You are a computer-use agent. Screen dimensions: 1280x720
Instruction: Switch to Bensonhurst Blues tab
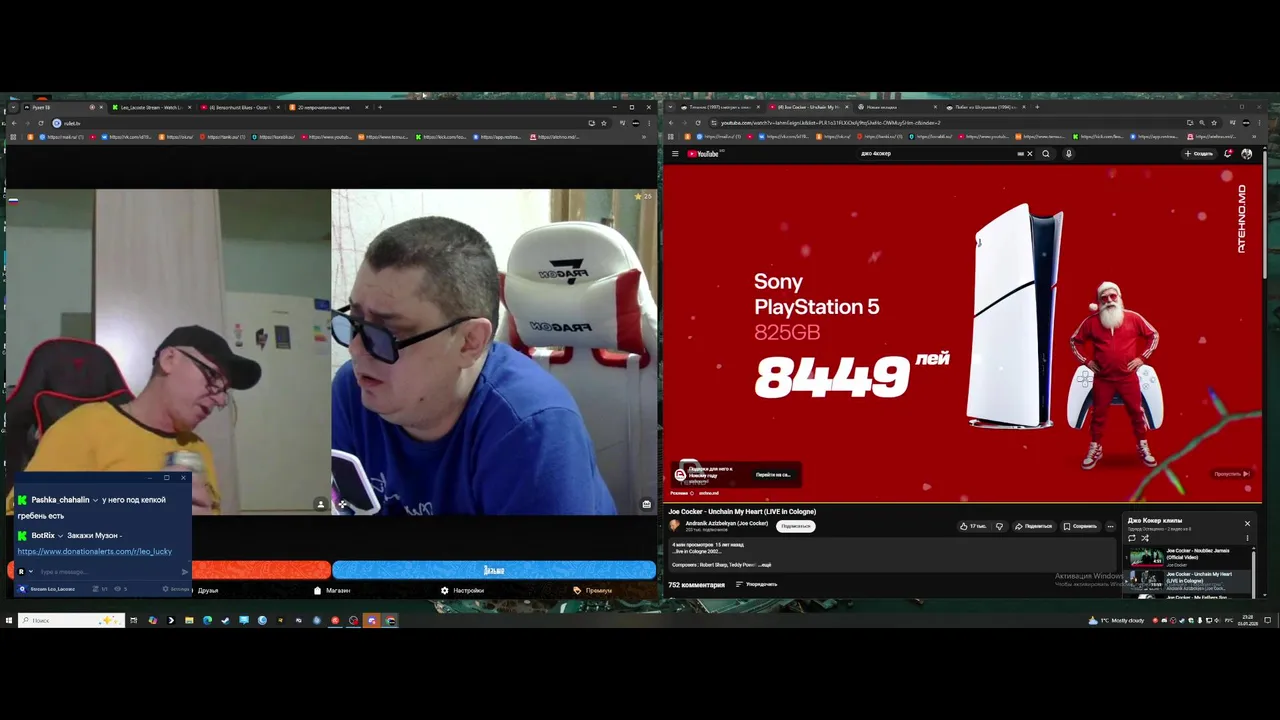[x=238, y=107]
